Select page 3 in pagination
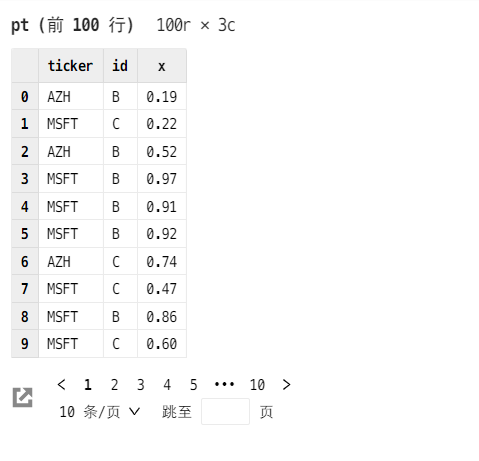The image size is (479, 461). tap(141, 385)
